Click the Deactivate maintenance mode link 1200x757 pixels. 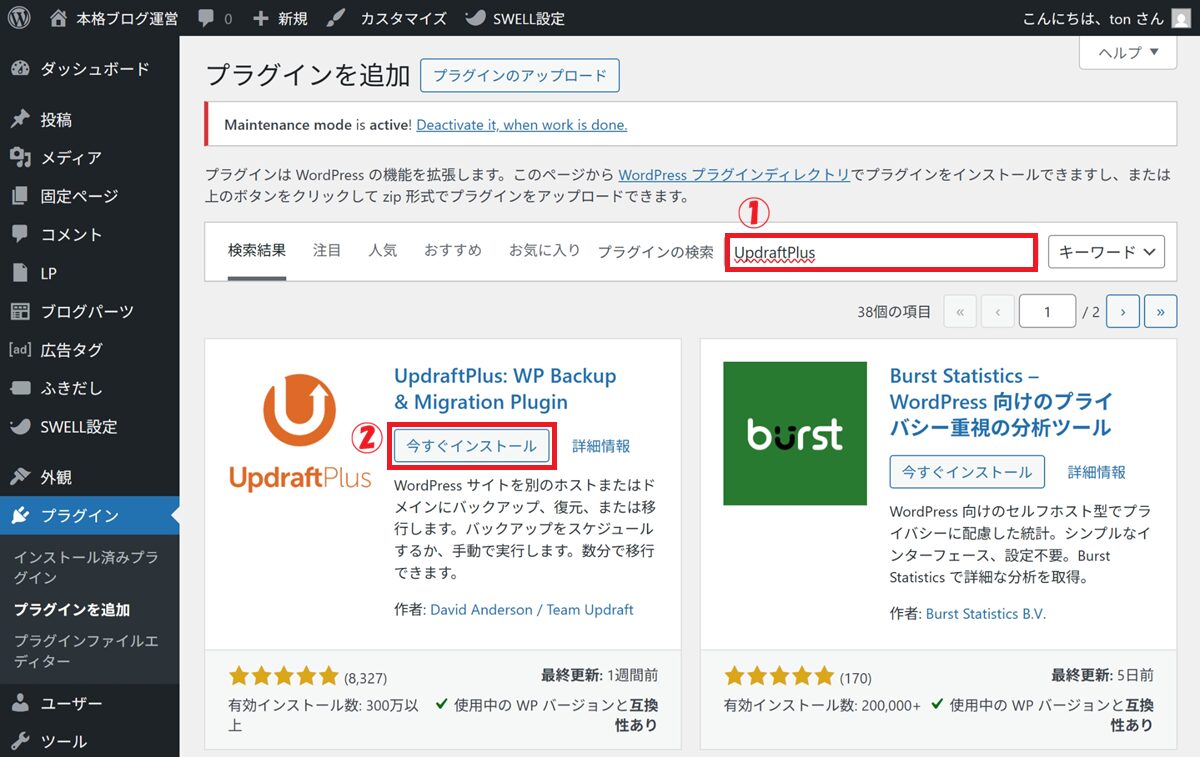click(x=521, y=125)
